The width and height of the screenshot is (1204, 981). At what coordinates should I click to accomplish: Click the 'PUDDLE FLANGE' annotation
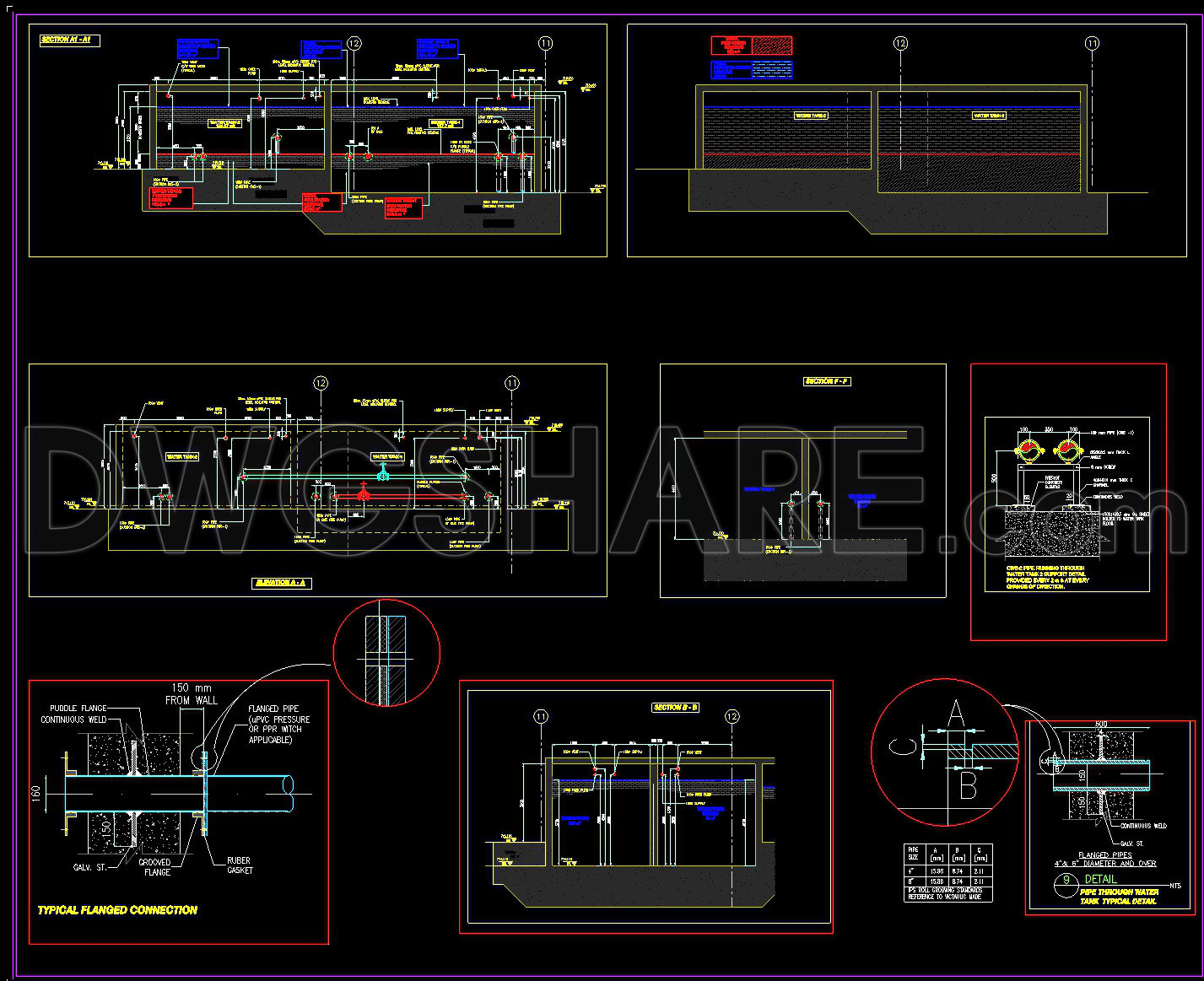pos(78,709)
